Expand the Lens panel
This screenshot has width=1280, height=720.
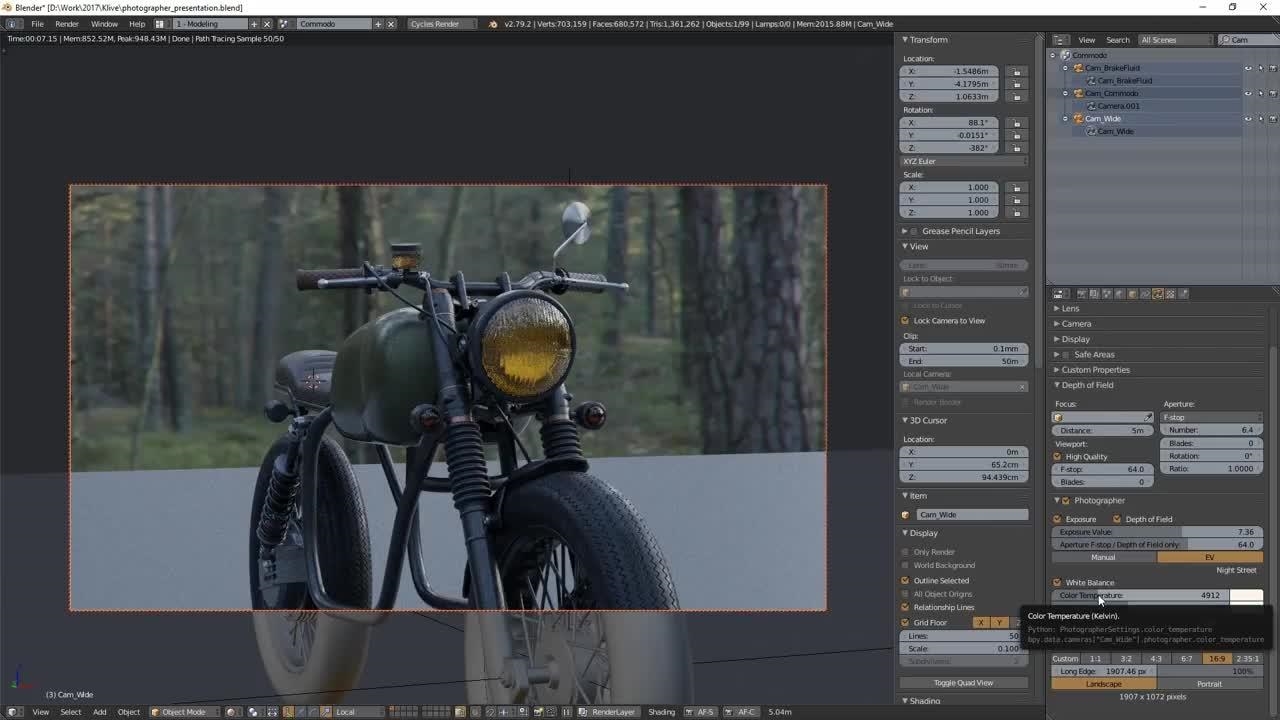pyautogui.click(x=1070, y=309)
